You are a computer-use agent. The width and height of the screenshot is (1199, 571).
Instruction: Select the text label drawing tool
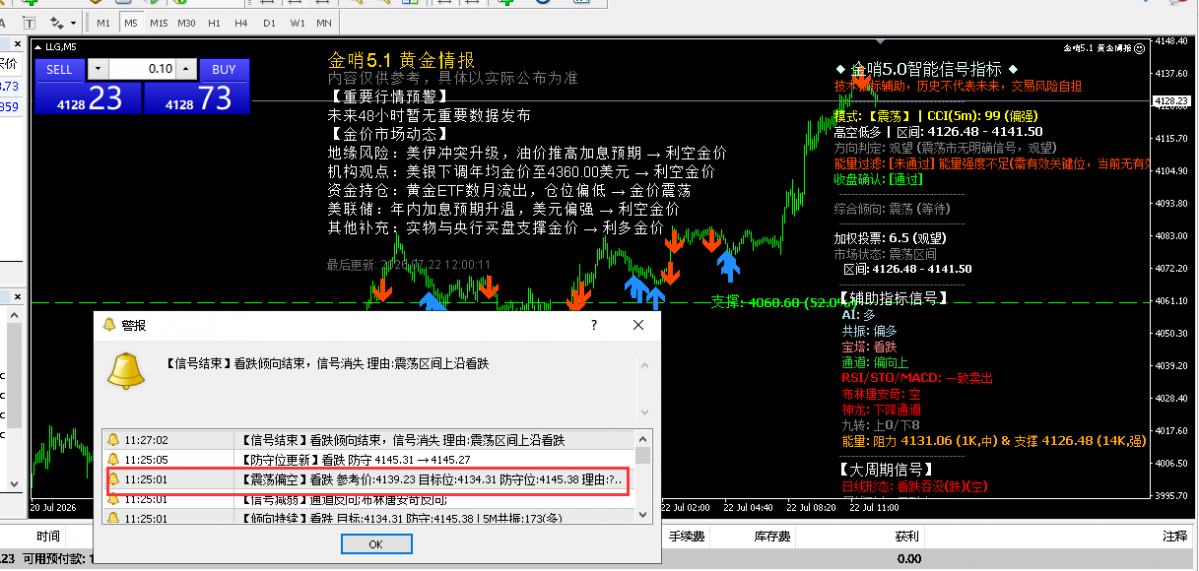29,22
